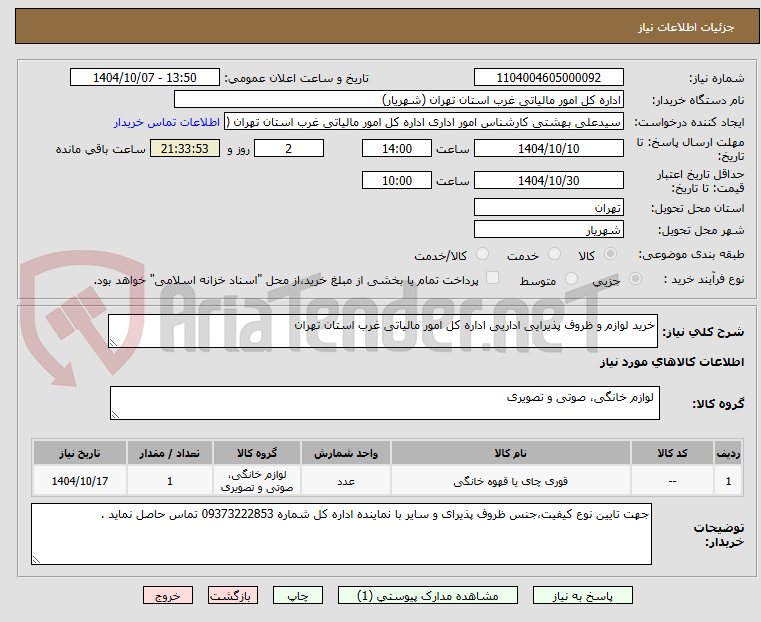Click the تاریخ نیاز column header

(80, 453)
